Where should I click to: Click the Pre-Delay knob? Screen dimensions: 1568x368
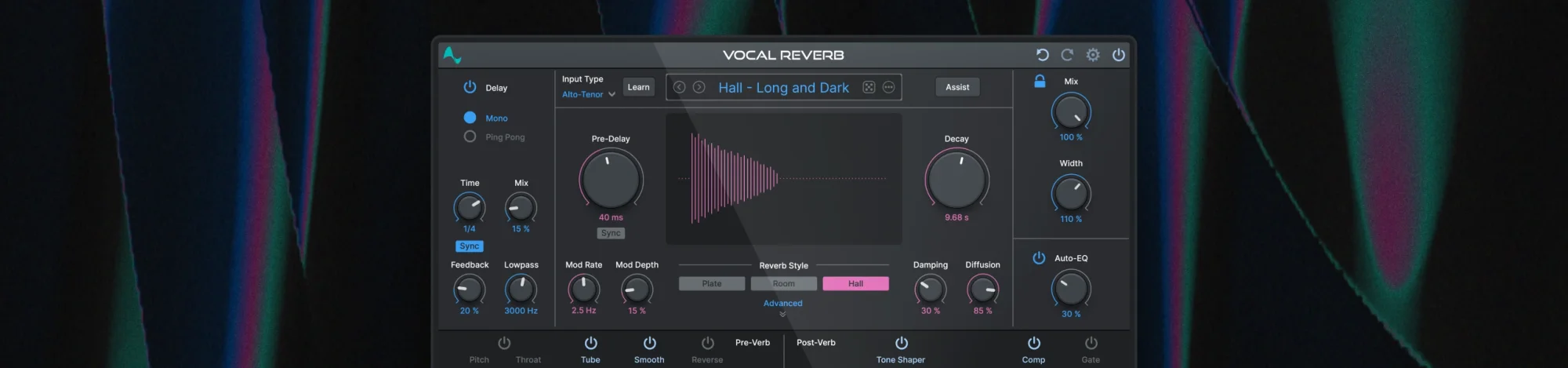[612, 179]
